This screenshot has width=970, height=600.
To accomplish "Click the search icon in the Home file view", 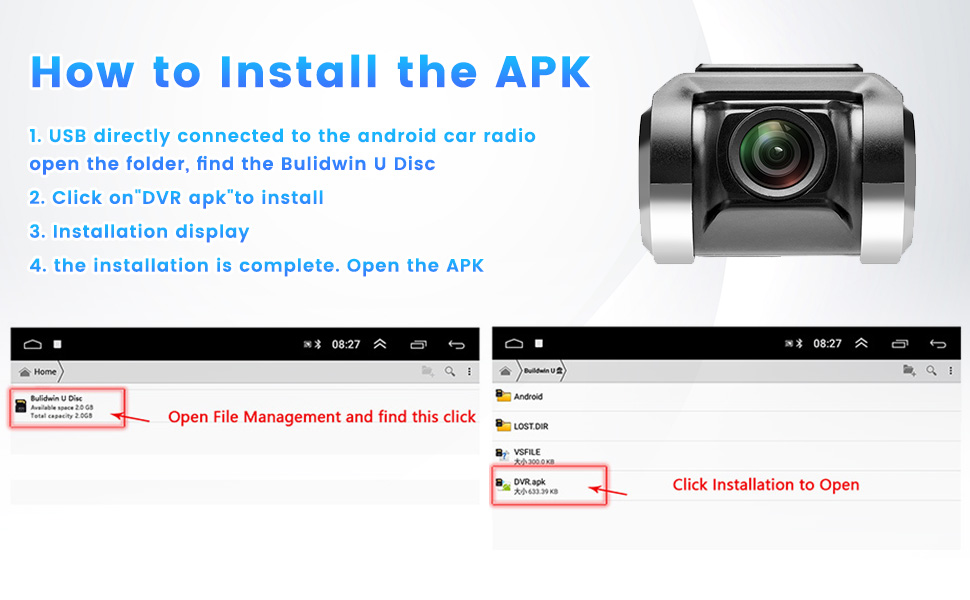I will 450,371.
